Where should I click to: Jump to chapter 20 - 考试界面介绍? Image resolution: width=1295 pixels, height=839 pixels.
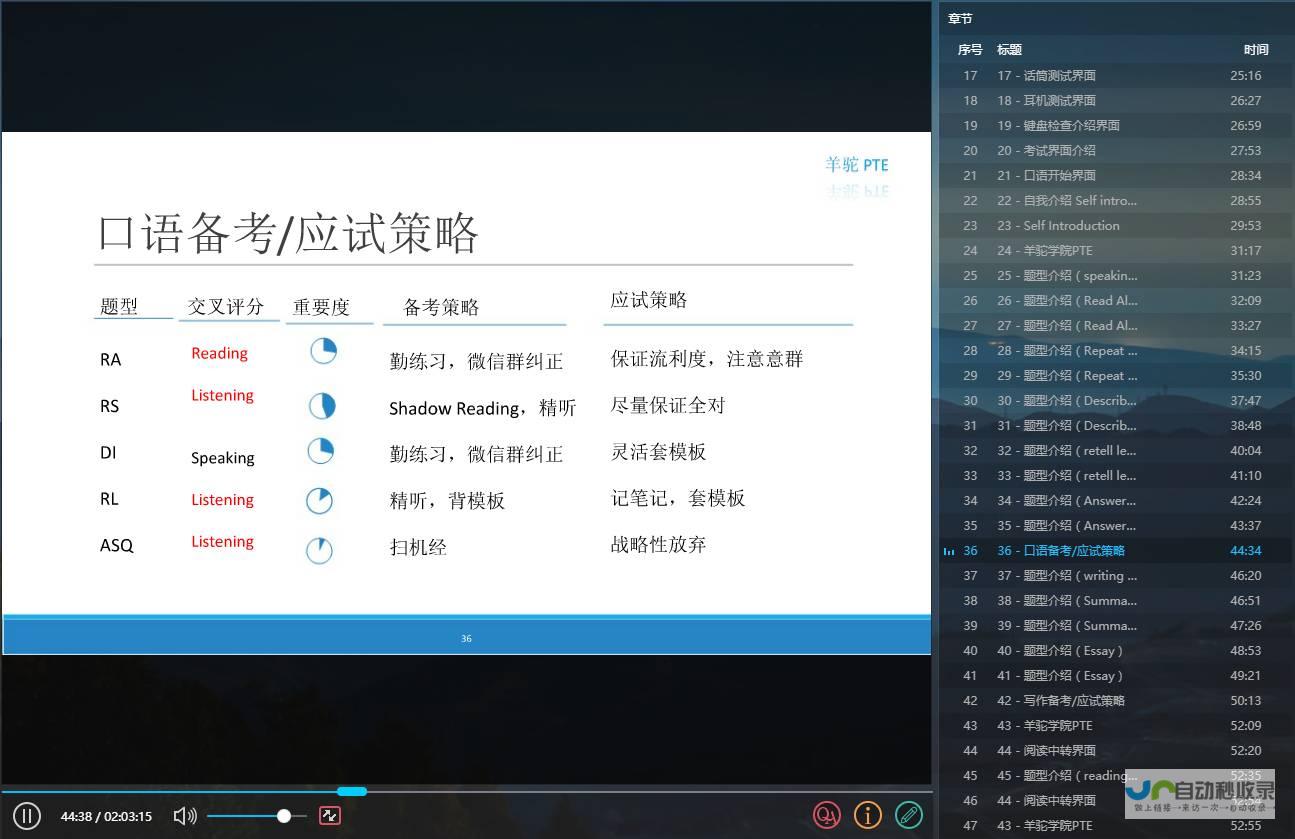tap(1115, 150)
